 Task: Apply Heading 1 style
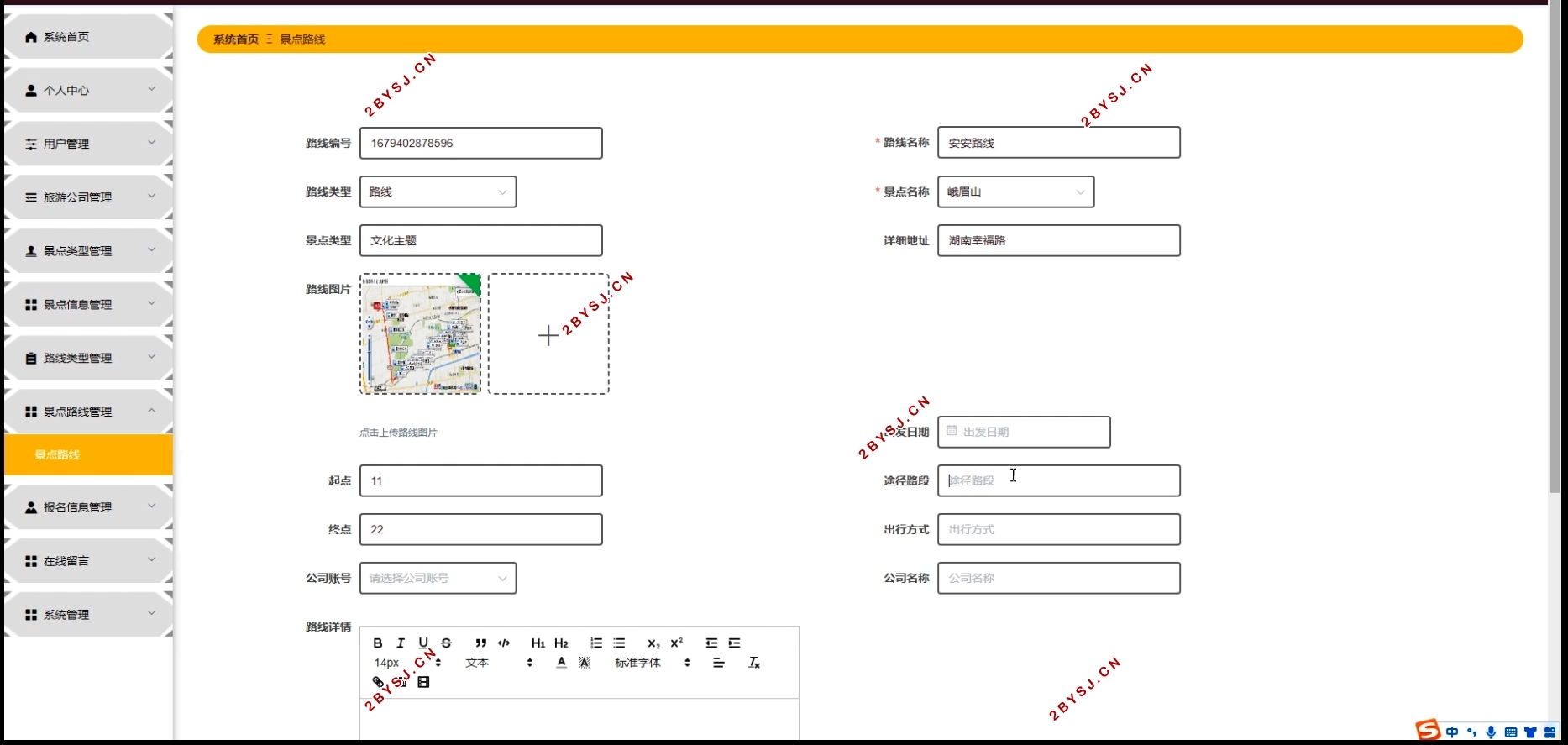click(538, 643)
